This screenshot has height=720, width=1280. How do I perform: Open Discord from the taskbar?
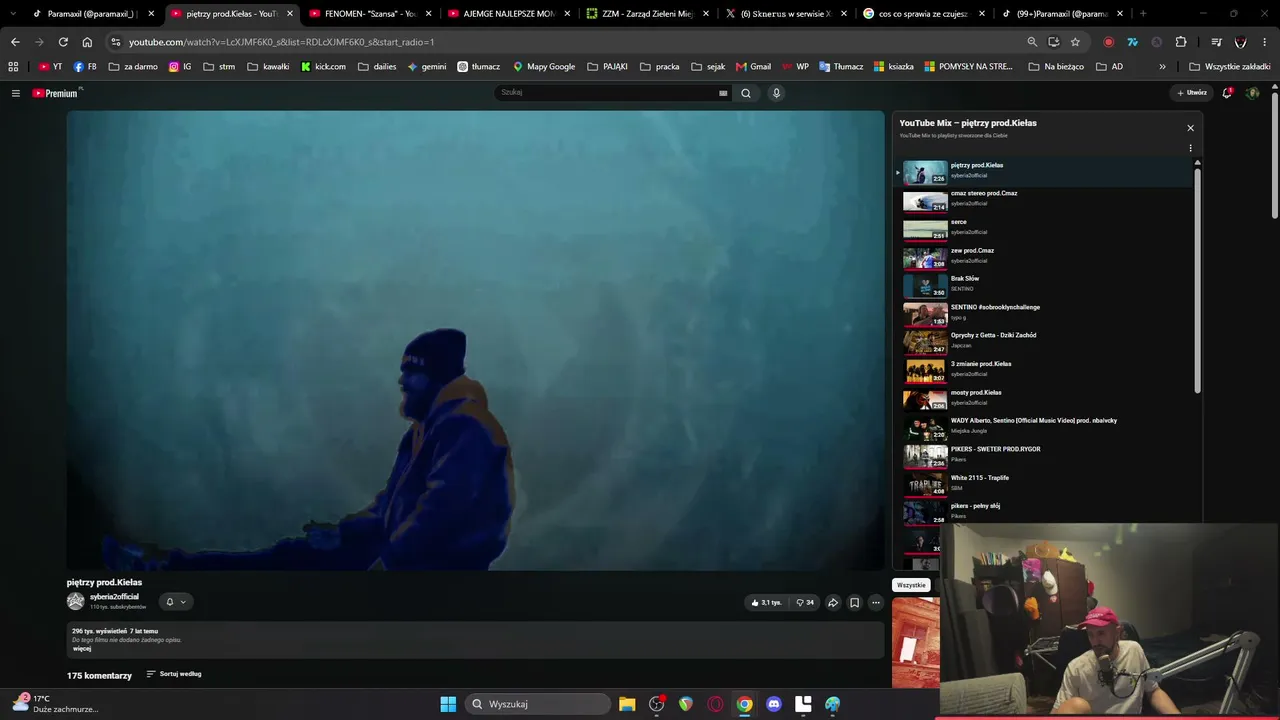pyautogui.click(x=773, y=704)
